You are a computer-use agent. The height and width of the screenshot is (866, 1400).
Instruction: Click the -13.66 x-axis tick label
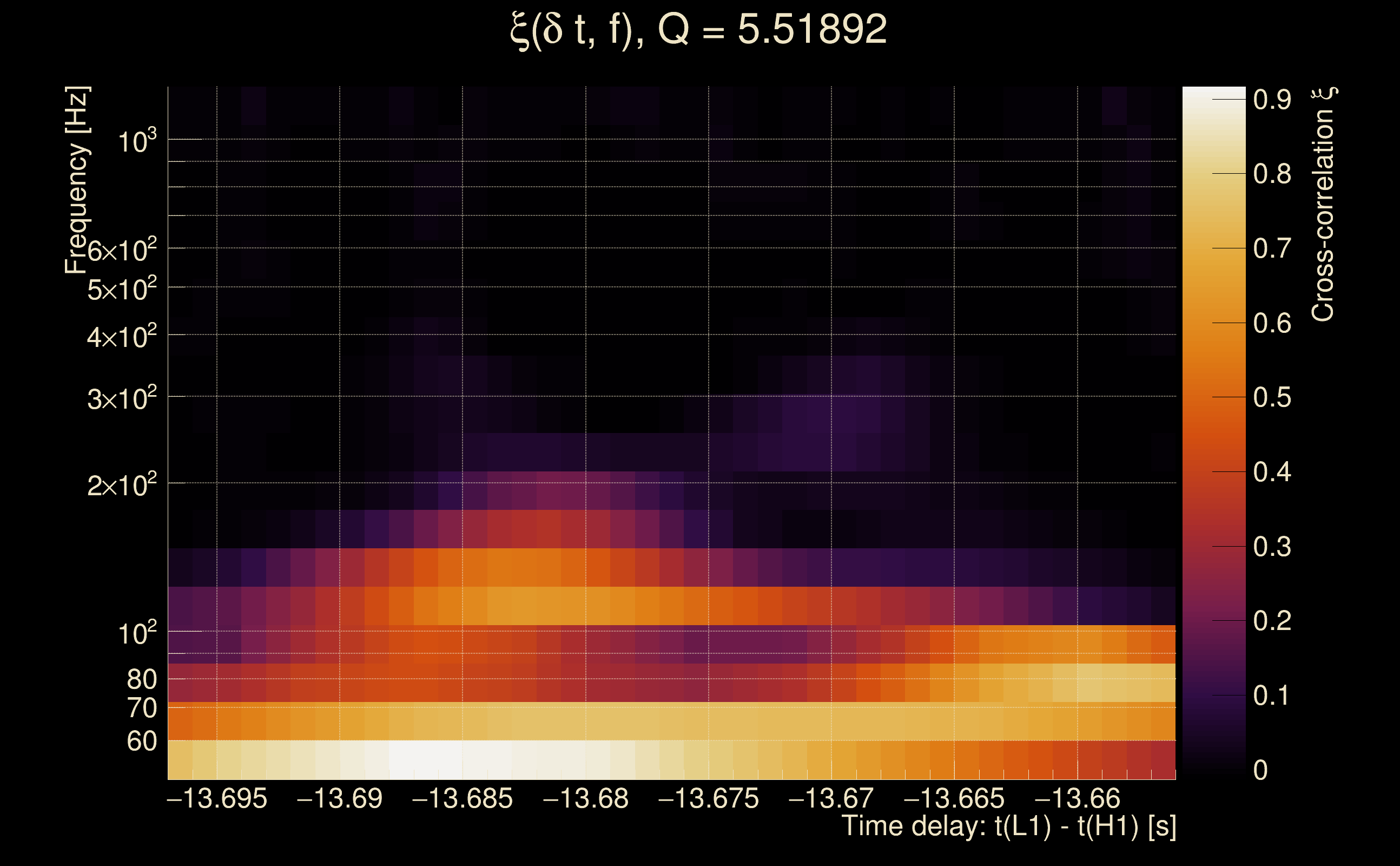(1077, 798)
